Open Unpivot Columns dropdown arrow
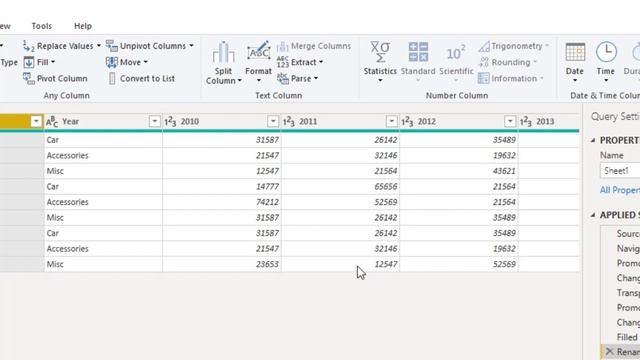This screenshot has width=640, height=360. [191, 46]
